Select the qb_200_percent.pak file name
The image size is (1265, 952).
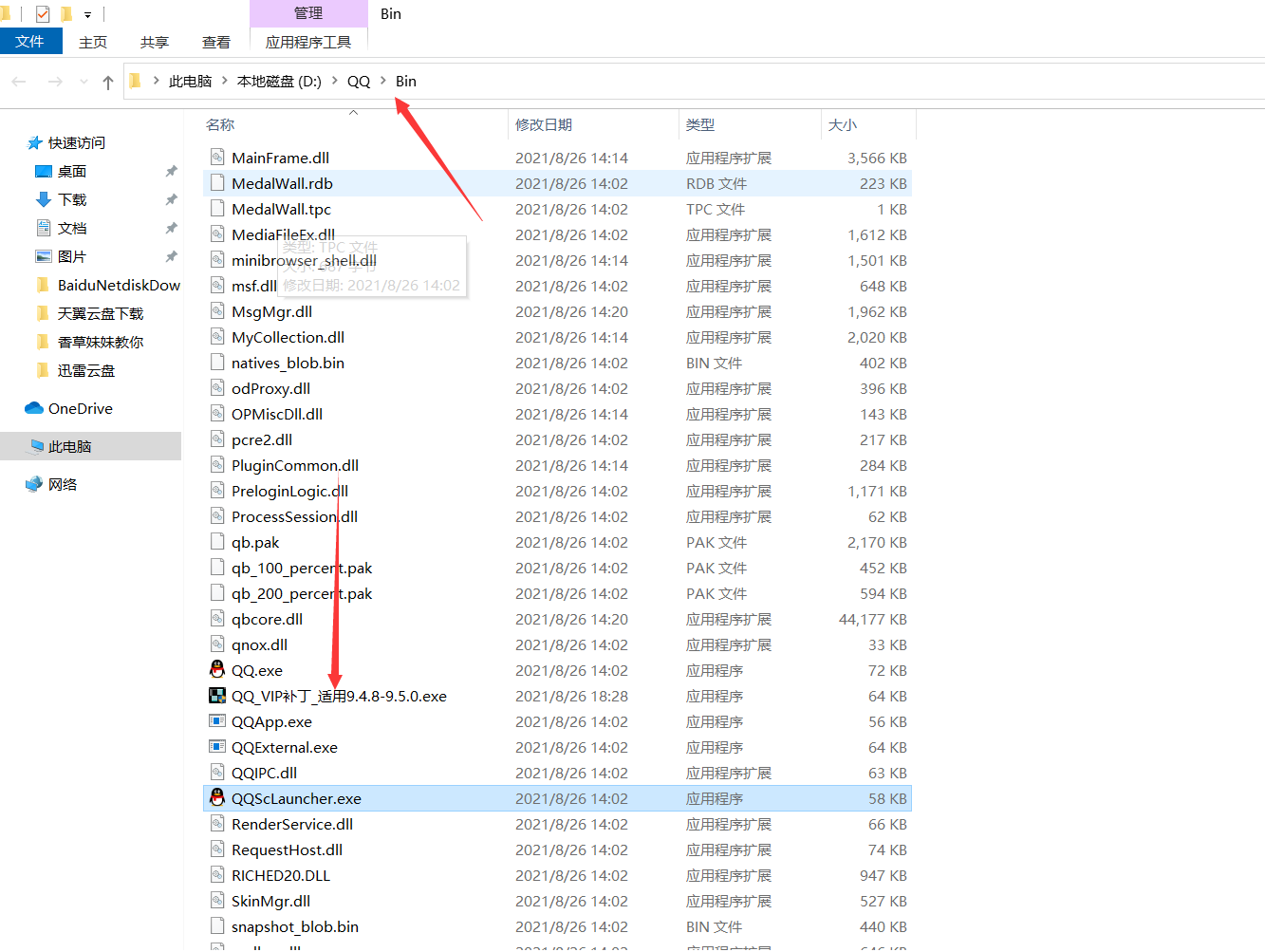pyautogui.click(x=302, y=593)
